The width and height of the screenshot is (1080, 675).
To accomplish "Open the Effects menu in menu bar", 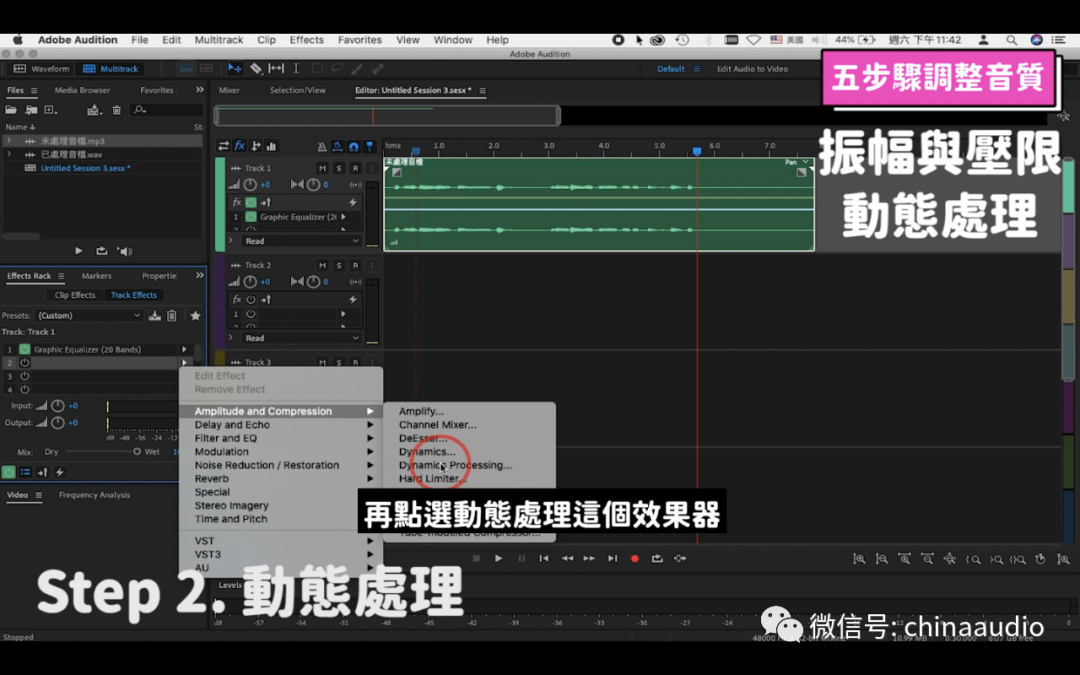I will [307, 40].
